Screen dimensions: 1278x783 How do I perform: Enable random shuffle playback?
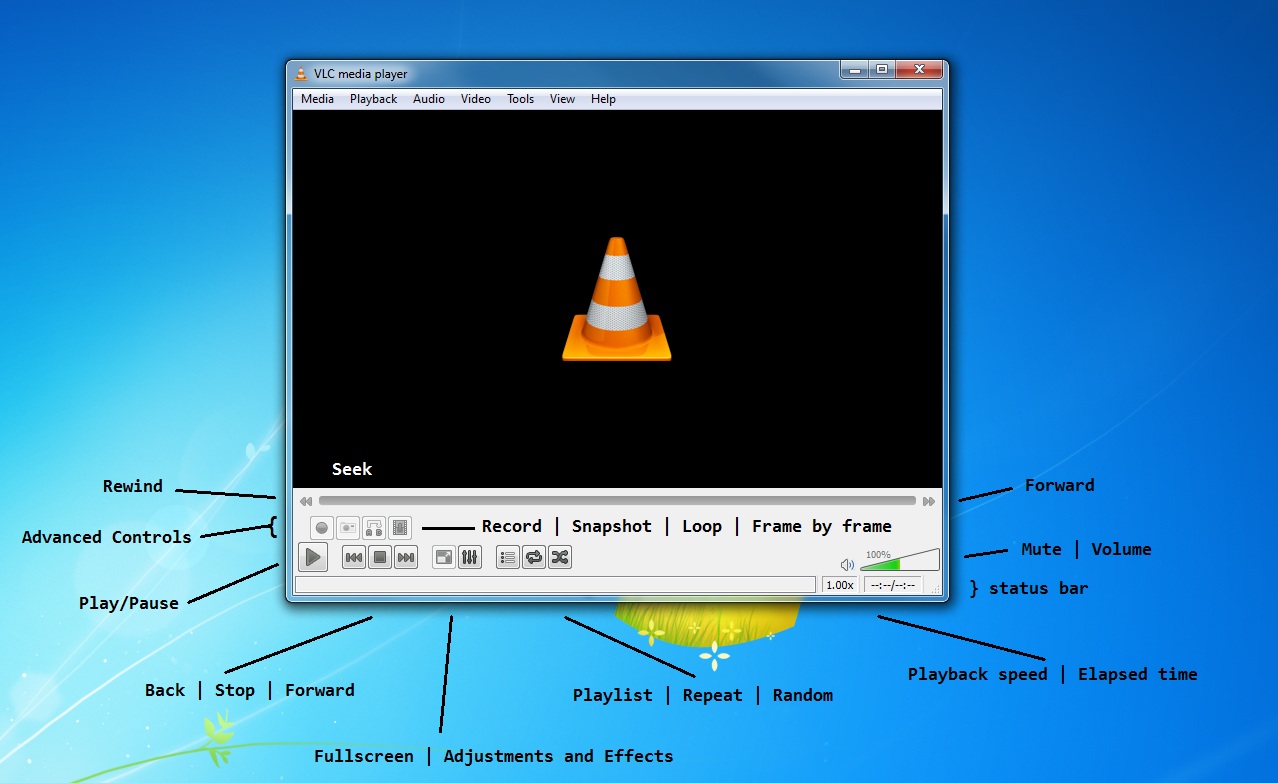click(560, 558)
